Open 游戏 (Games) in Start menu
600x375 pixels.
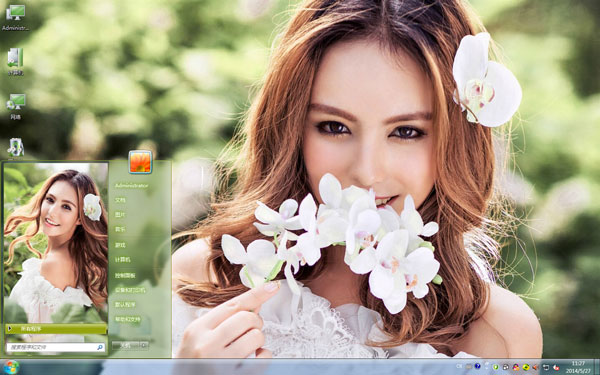point(120,245)
